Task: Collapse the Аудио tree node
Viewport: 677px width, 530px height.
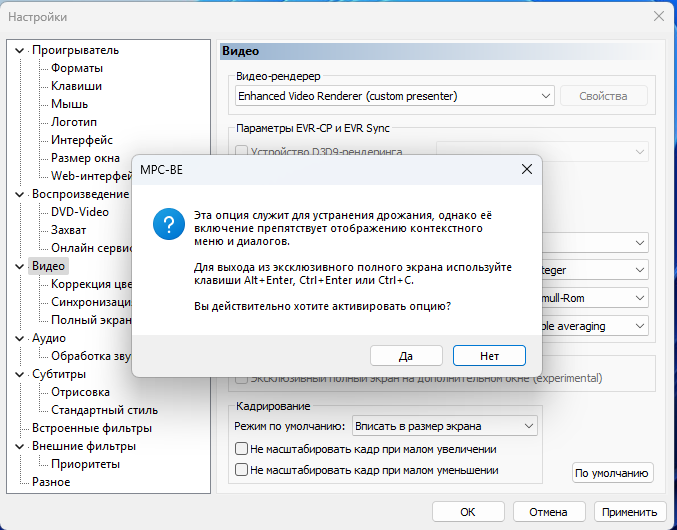Action: [x=19, y=338]
